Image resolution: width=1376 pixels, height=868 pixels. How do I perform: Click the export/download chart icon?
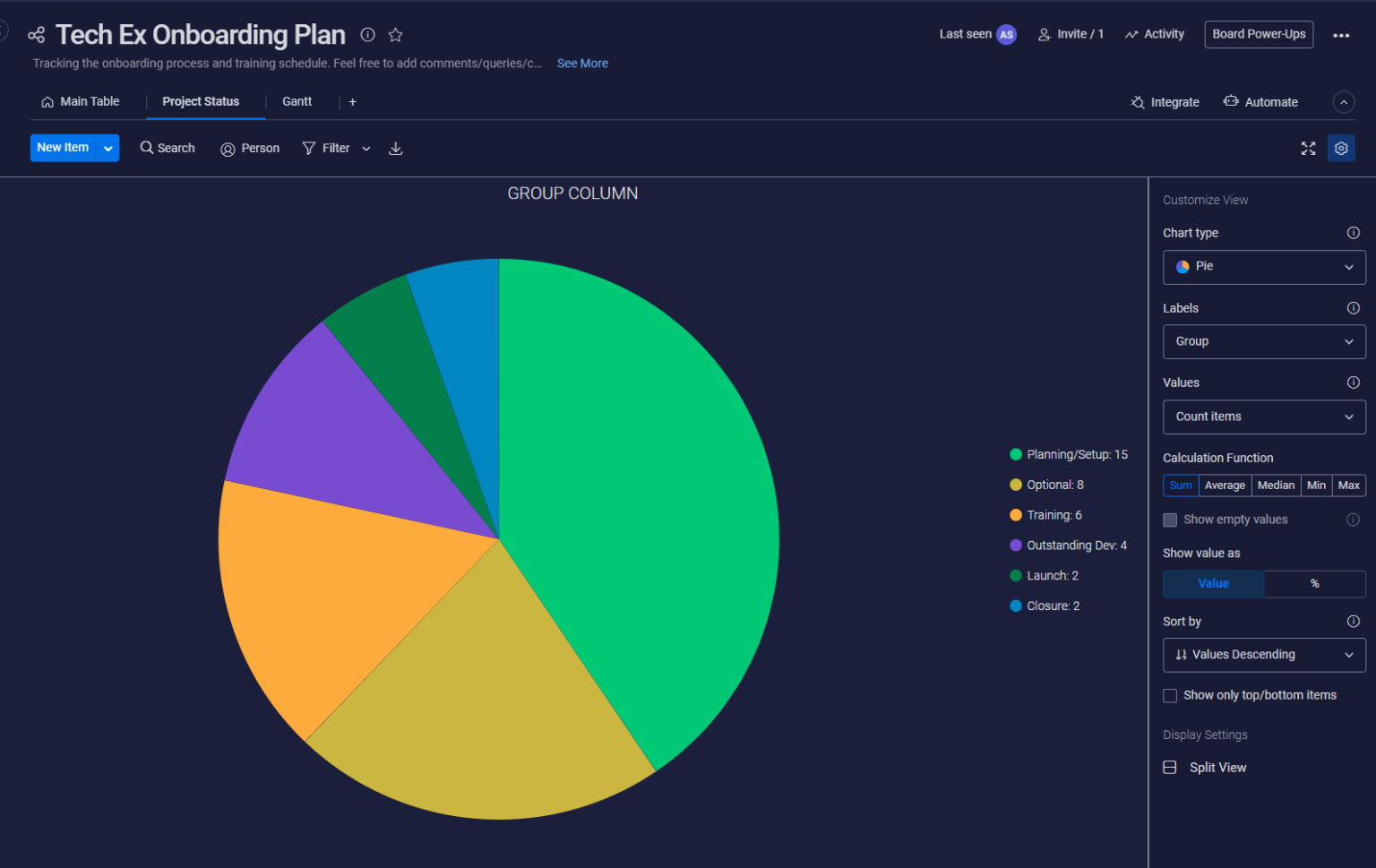395,148
